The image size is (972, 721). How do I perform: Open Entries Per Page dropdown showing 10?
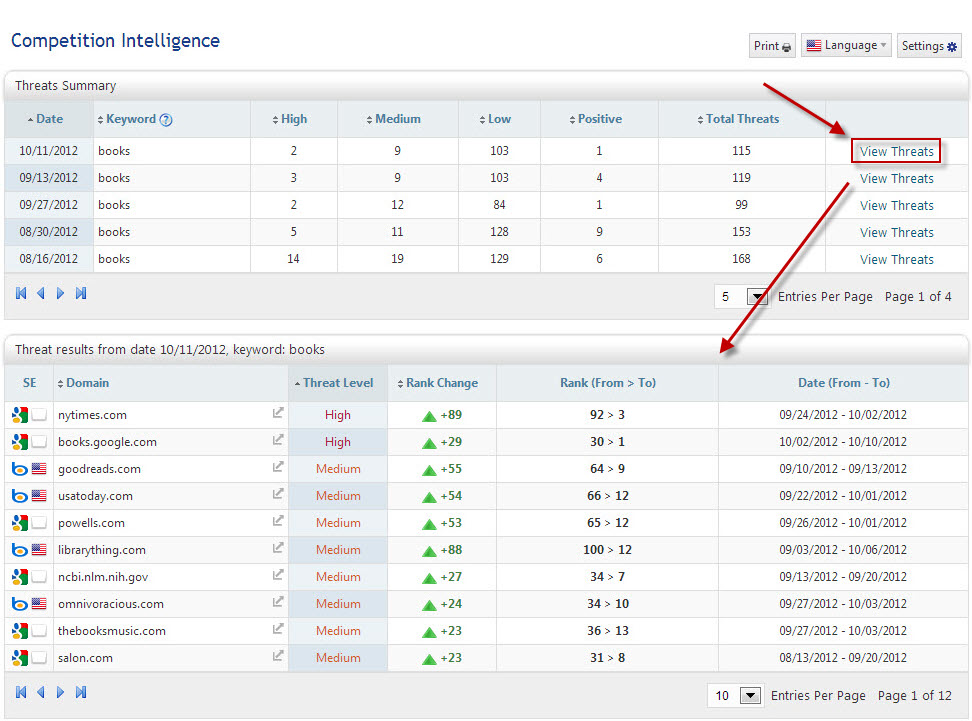point(749,696)
